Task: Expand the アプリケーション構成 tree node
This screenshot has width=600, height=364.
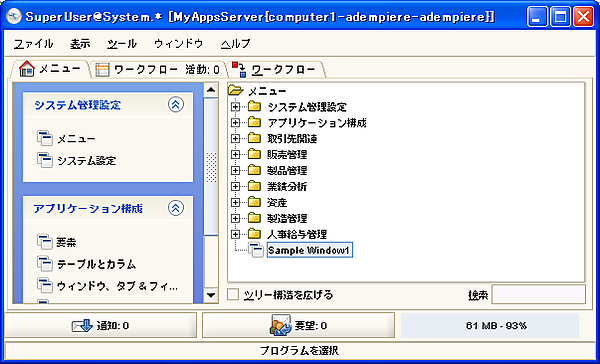Action: pos(236,123)
